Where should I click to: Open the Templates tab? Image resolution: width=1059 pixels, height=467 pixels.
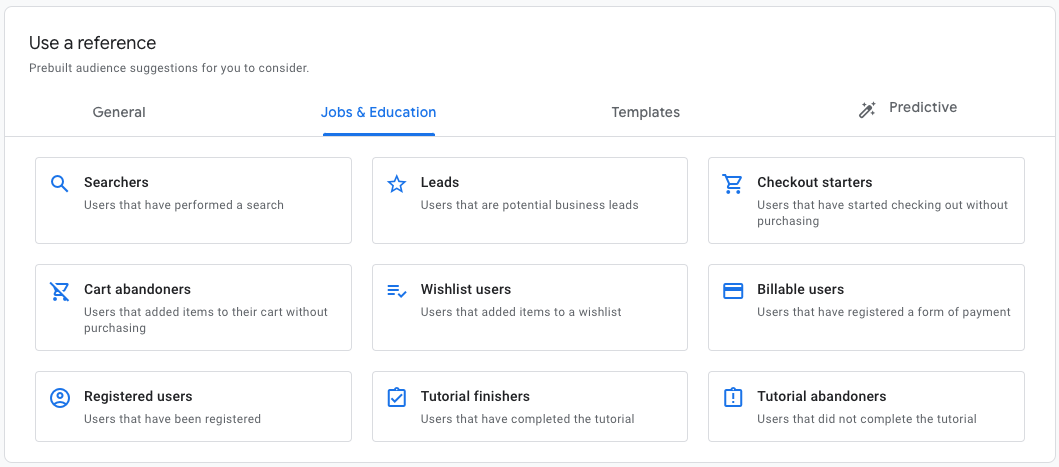pyautogui.click(x=645, y=112)
